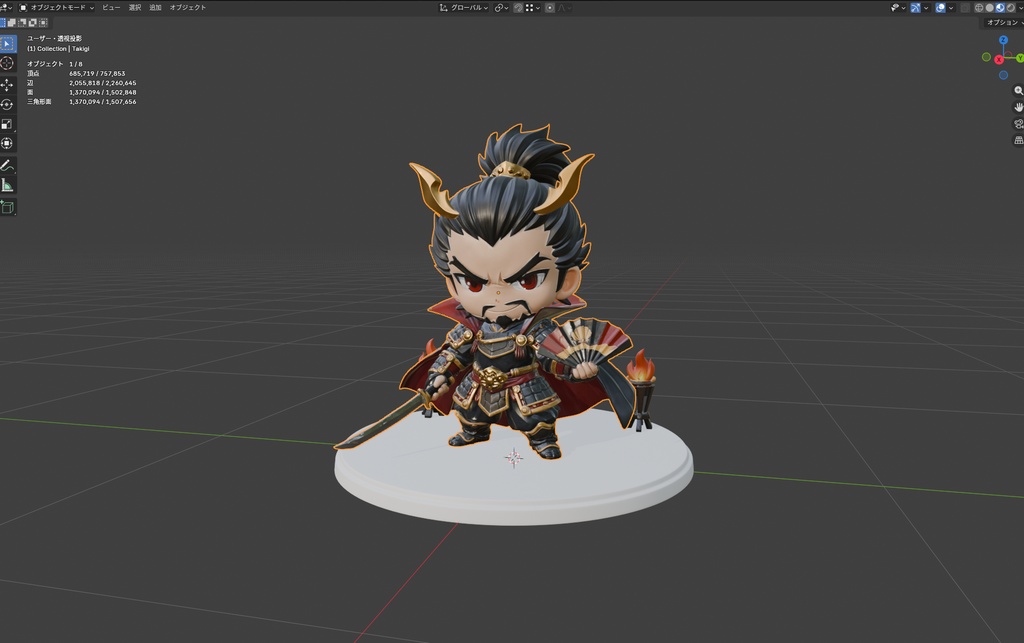Open the overlays options dropdown arrow
The height and width of the screenshot is (643, 1024).
pos(951,8)
